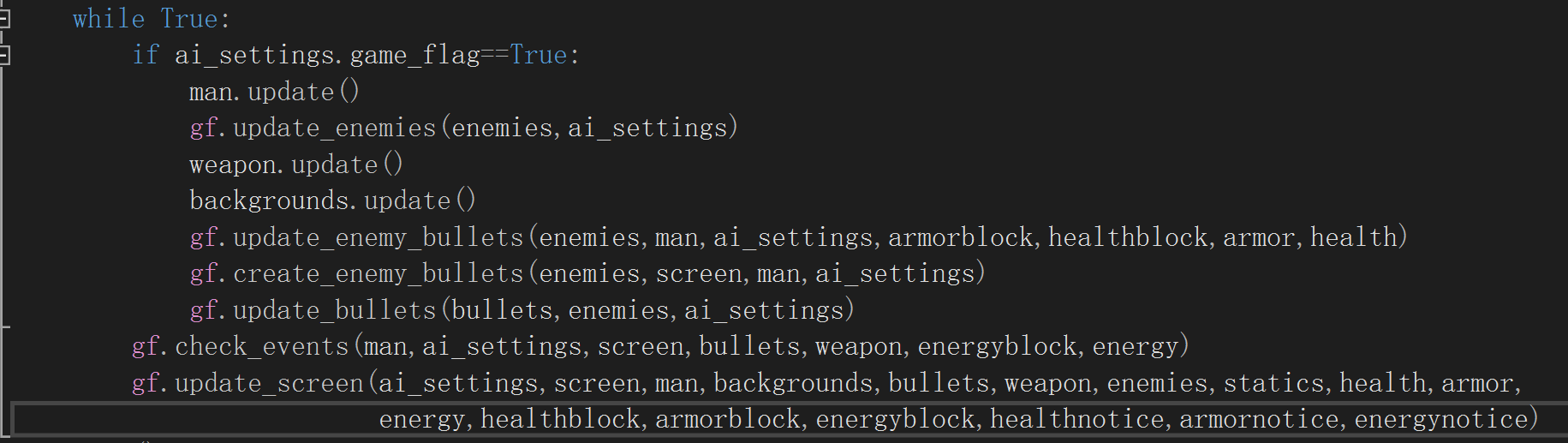Screen dimensions: 1568x443
Task: Click the create_enemy_bullets function name
Action: 378,274
